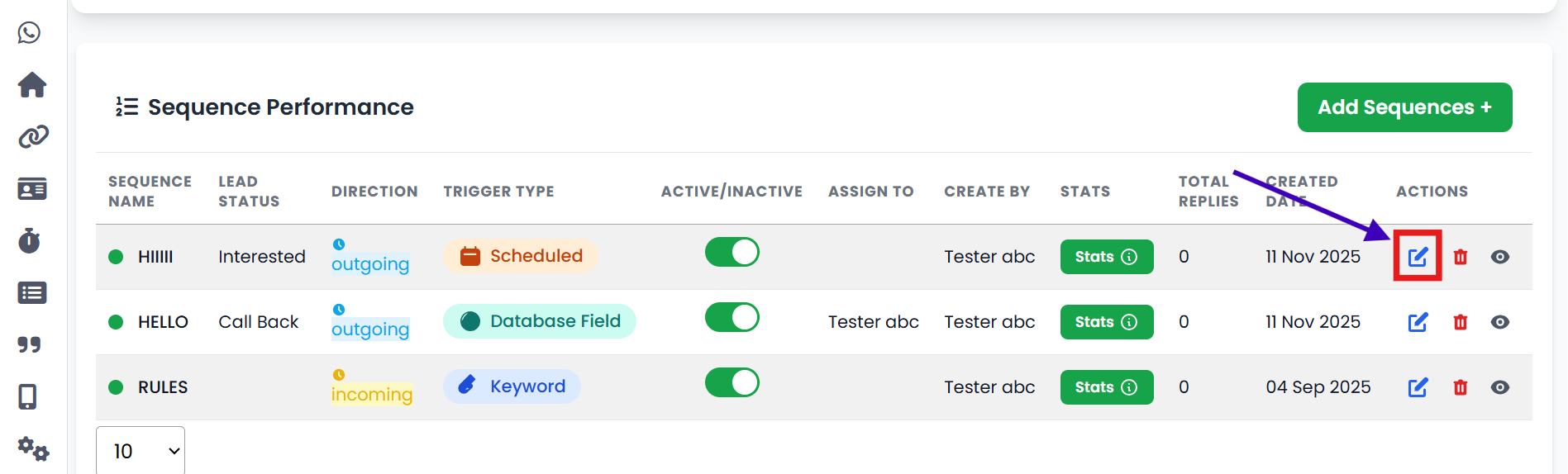Viewport: 1568px width, 474px height.
Task: Open the contact card sidebar icon
Action: (x=32, y=189)
